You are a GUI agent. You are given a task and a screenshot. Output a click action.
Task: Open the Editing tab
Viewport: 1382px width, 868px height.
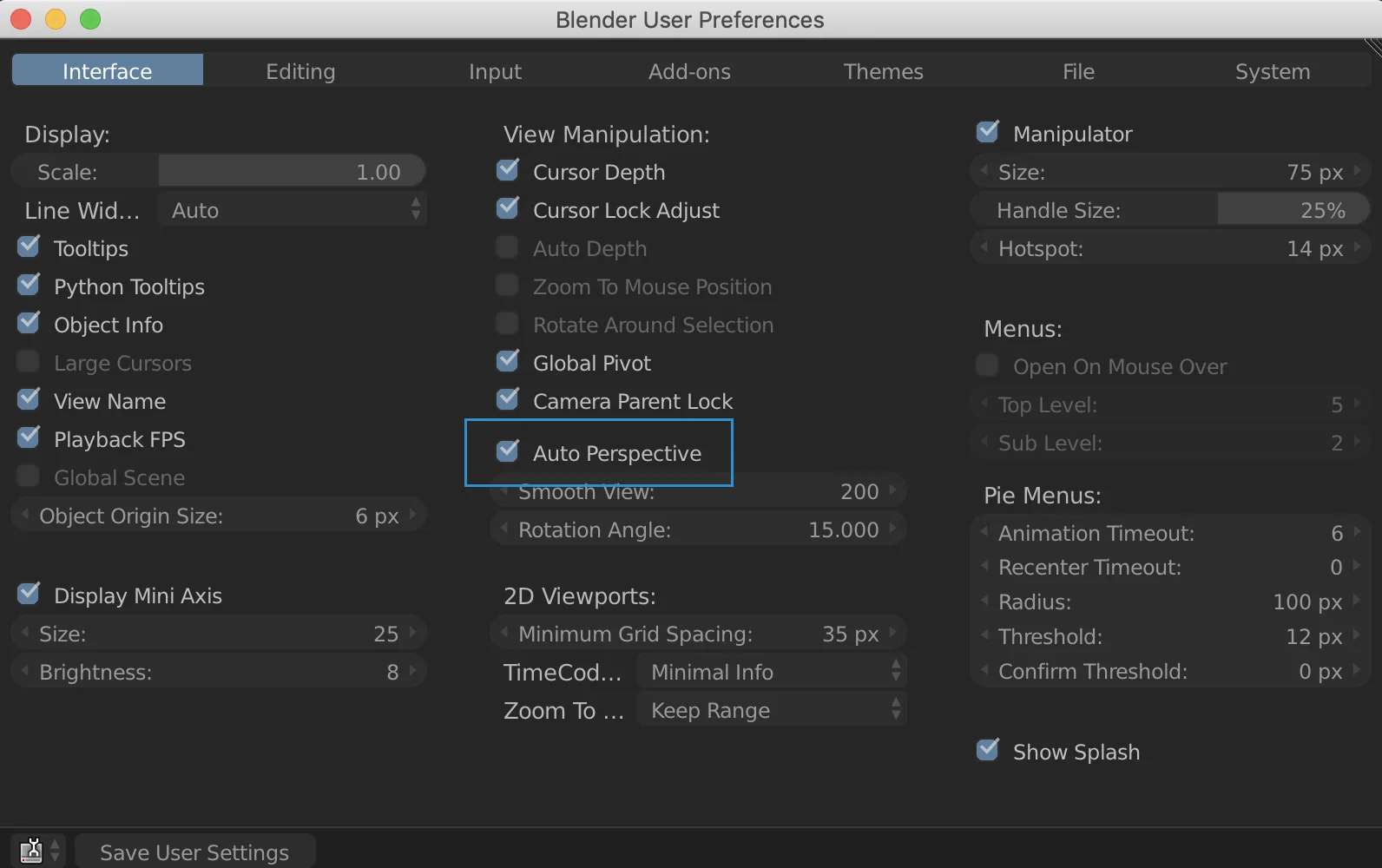tap(300, 70)
